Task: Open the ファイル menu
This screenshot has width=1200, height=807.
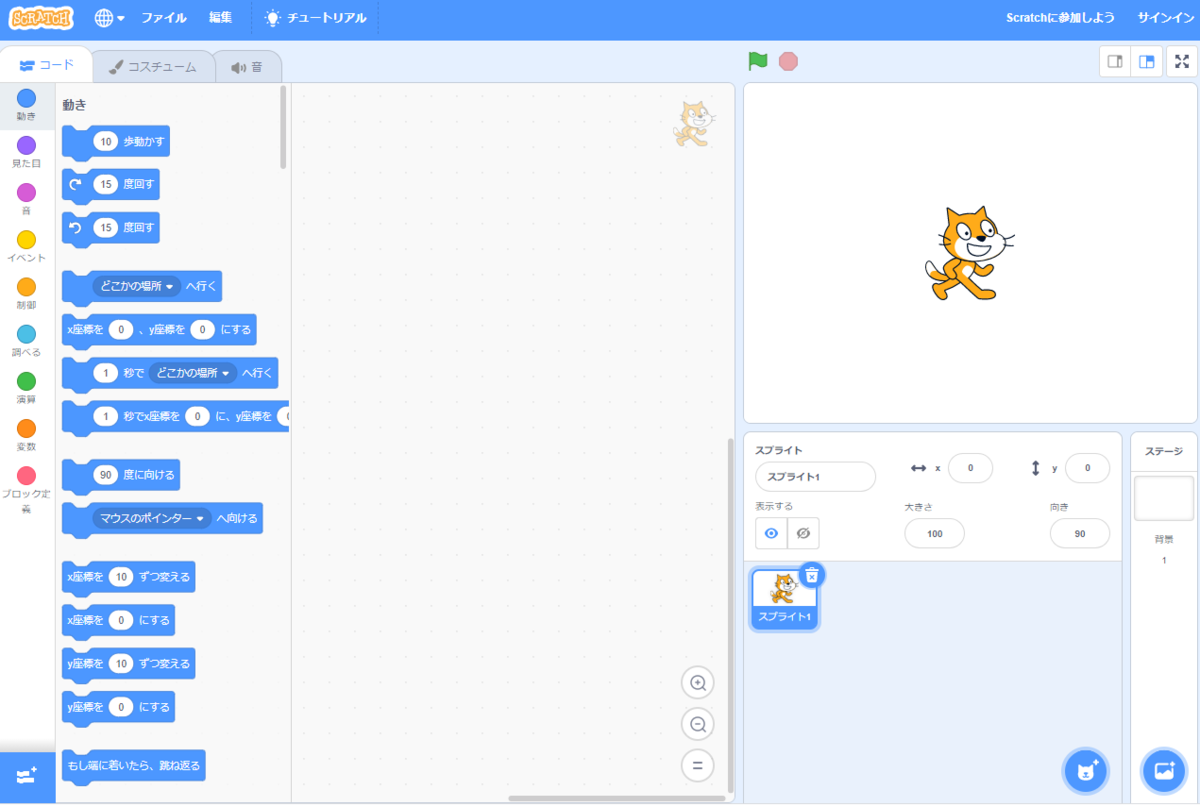Action: 164,18
